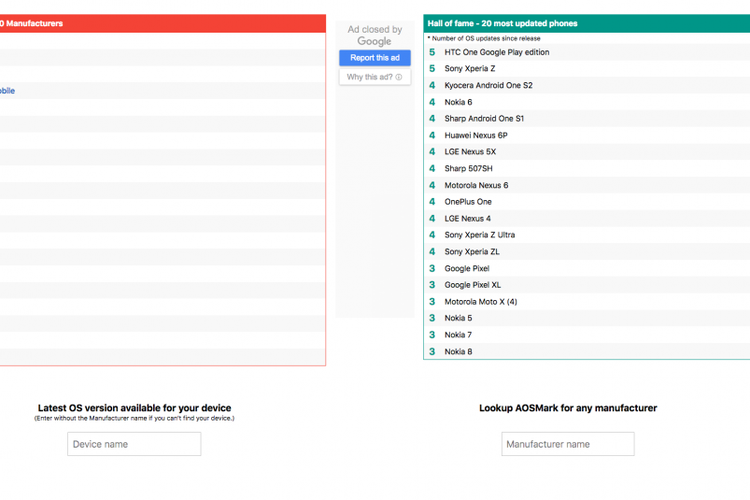Image resolution: width=750 pixels, height=500 pixels.
Task: Click the OnePlus One list entry
Action: click(x=468, y=202)
